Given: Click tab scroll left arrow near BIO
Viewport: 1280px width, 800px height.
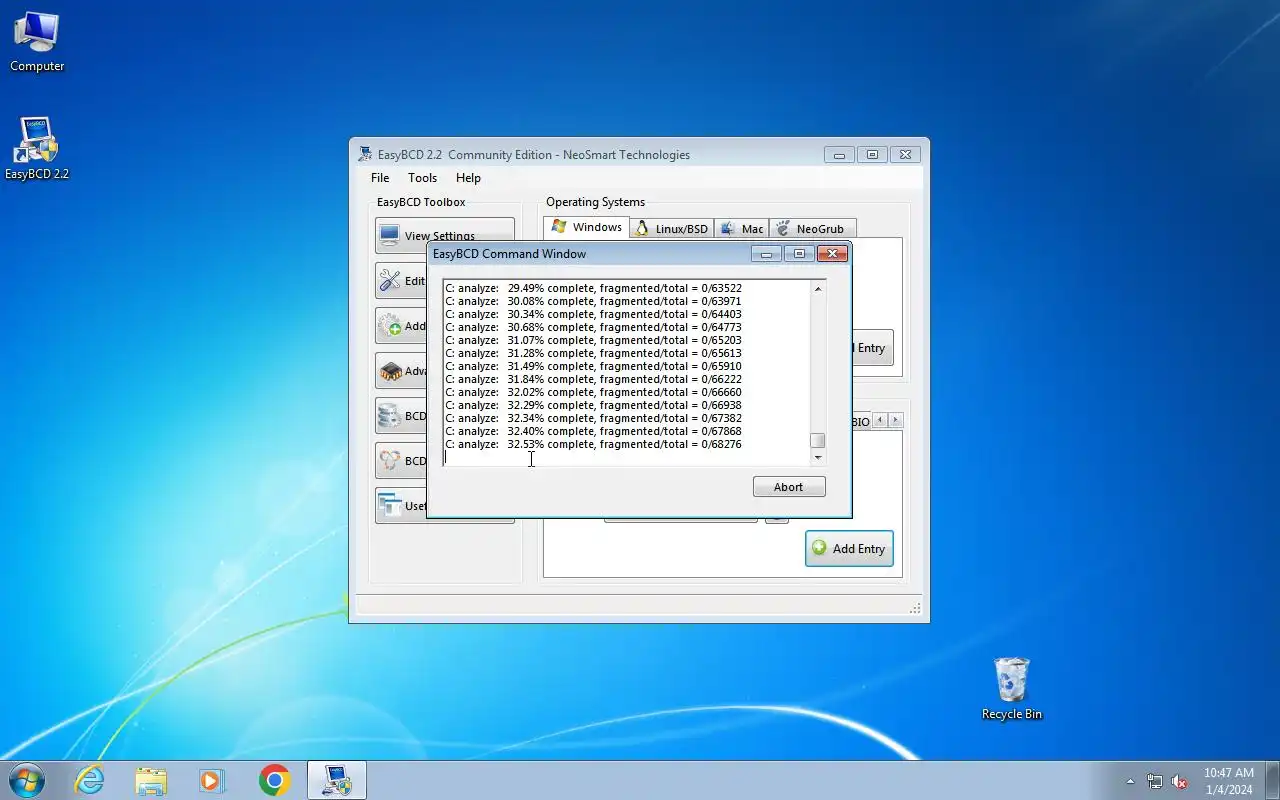Looking at the screenshot, I should point(880,421).
